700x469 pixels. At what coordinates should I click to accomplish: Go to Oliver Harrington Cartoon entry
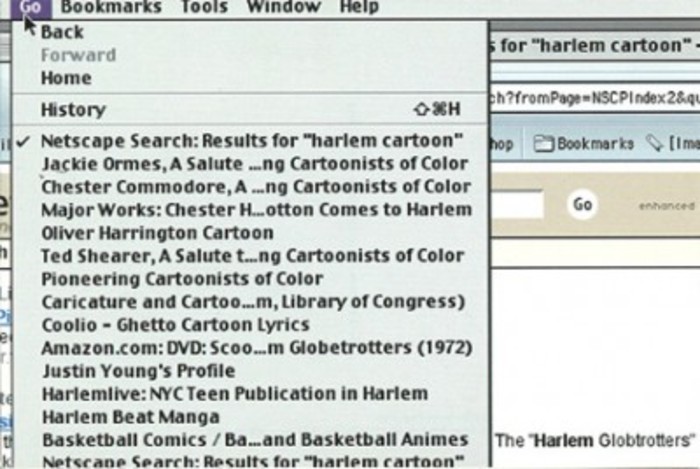click(250, 233)
